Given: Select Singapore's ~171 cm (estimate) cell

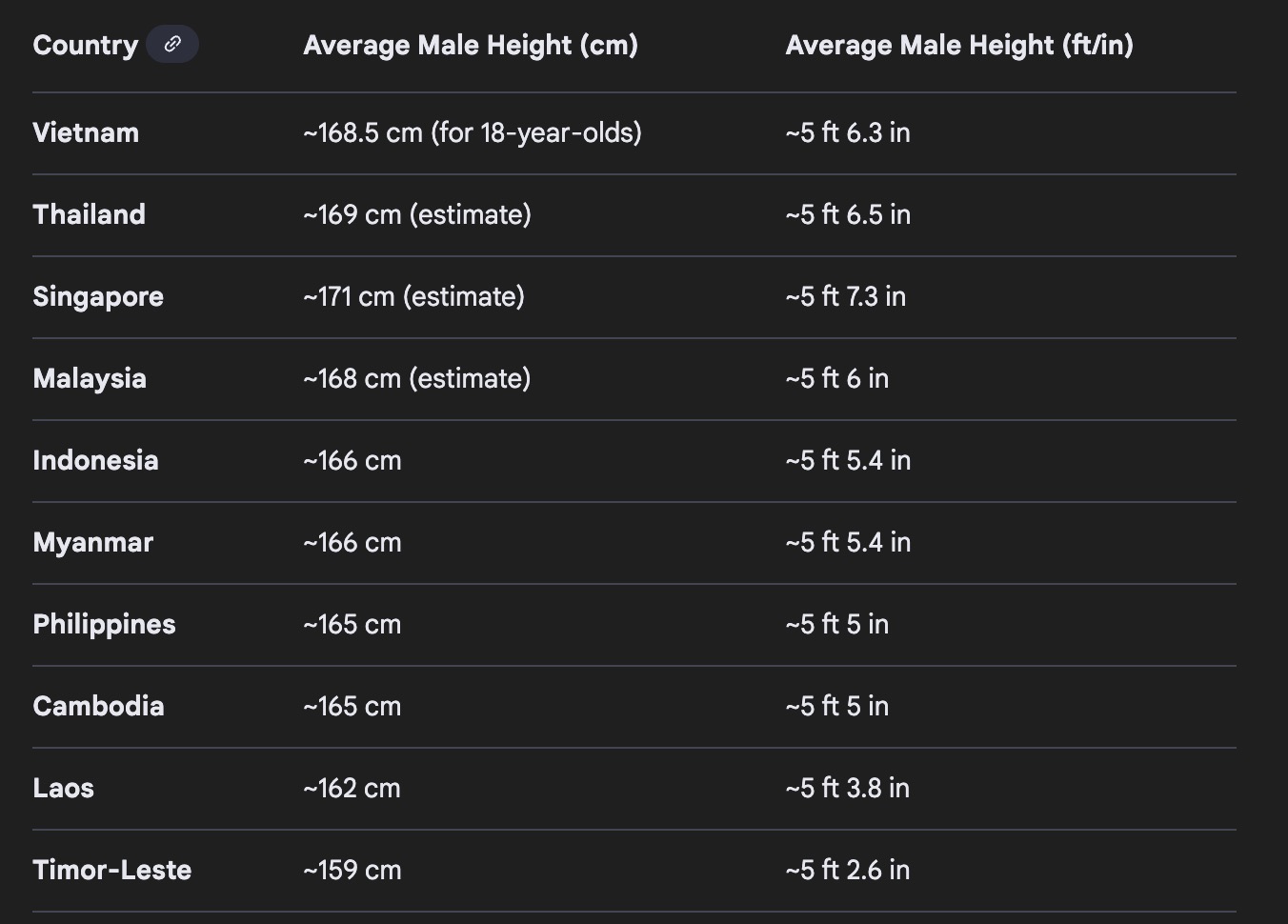Looking at the screenshot, I should tap(414, 296).
